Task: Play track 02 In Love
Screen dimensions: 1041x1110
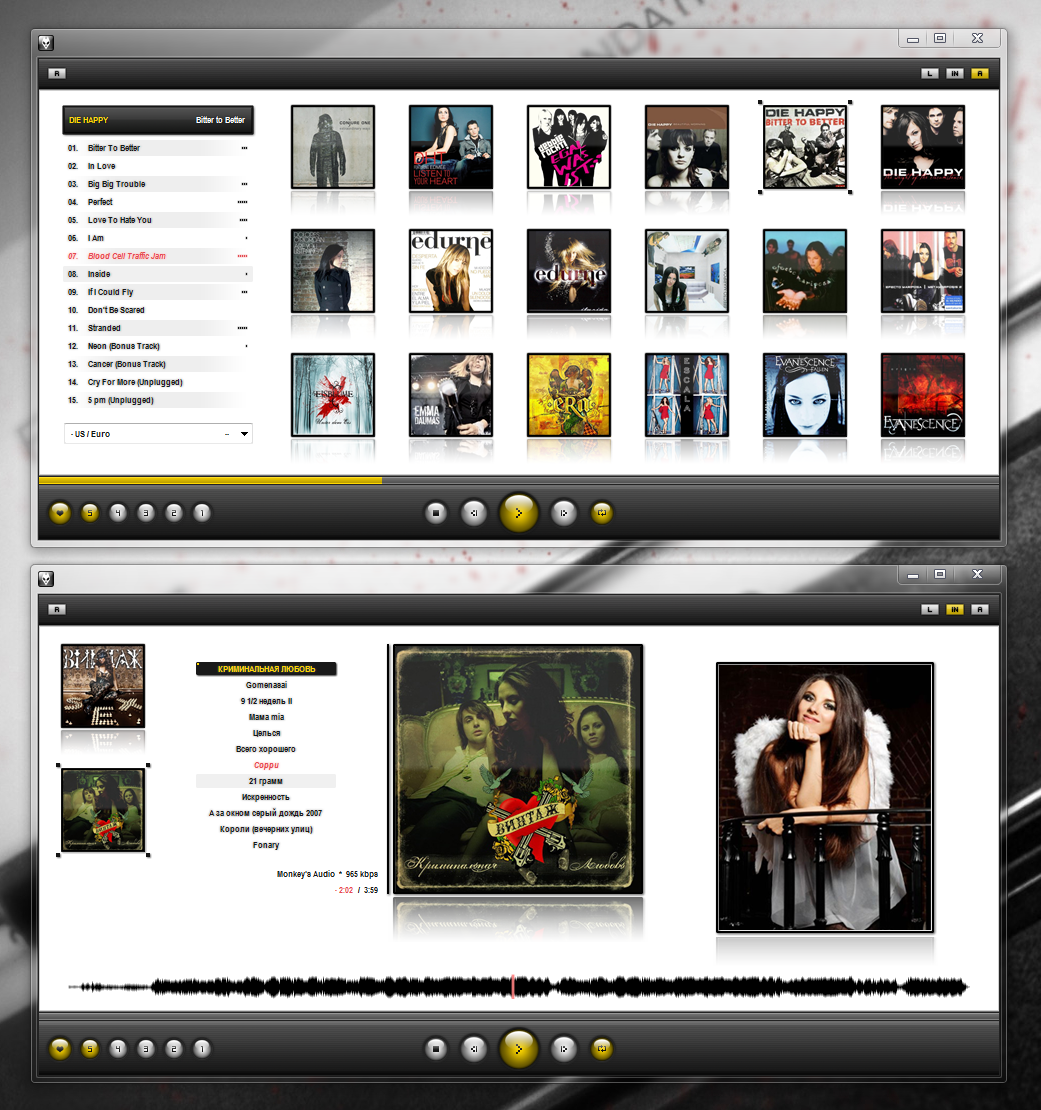Action: pos(158,166)
